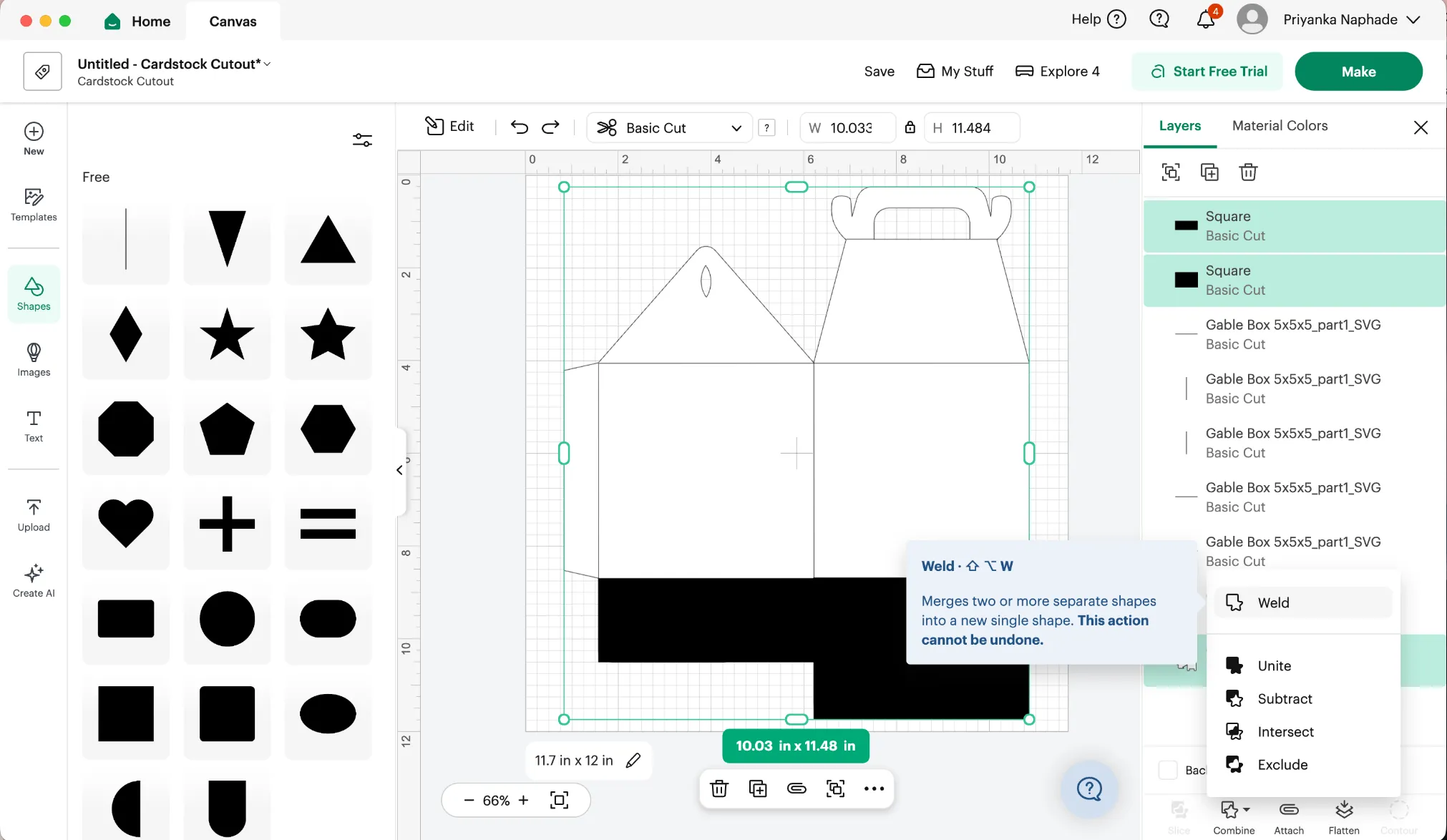1447x840 pixels.
Task: Choose Unite from Combine menu
Action: (1303, 665)
